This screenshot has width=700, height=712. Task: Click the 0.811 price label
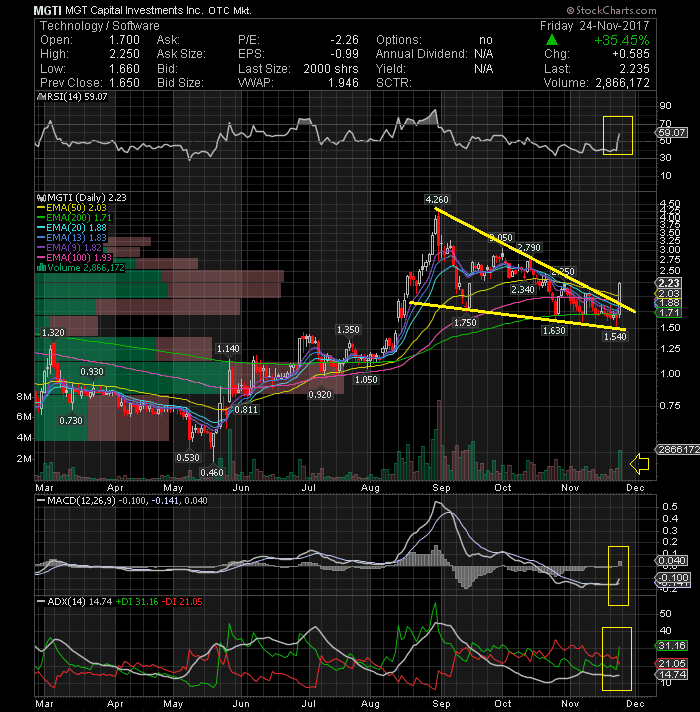tap(246, 409)
